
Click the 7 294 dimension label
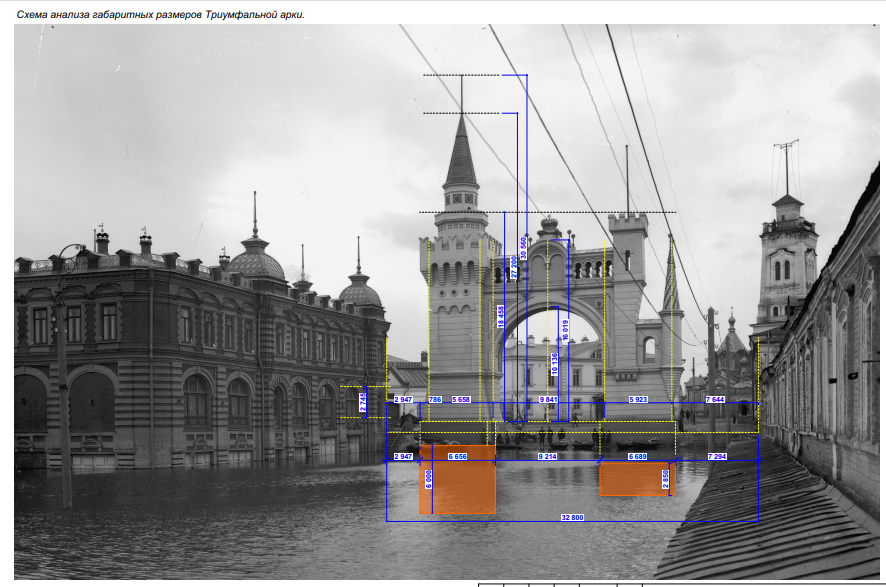pyautogui.click(x=717, y=456)
